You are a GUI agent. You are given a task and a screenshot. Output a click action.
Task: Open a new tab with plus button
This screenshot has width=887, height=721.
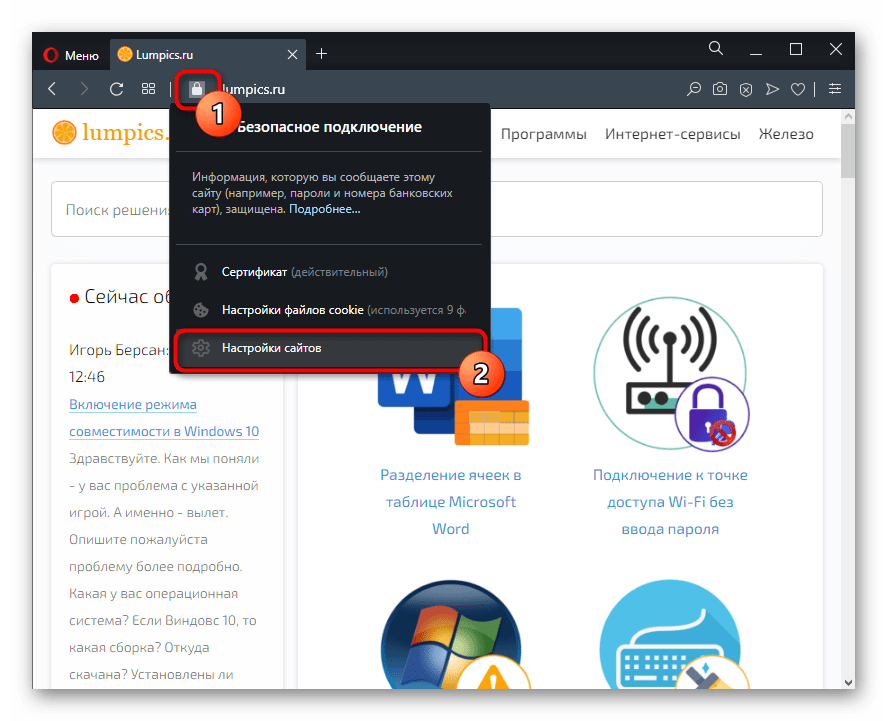(x=321, y=54)
